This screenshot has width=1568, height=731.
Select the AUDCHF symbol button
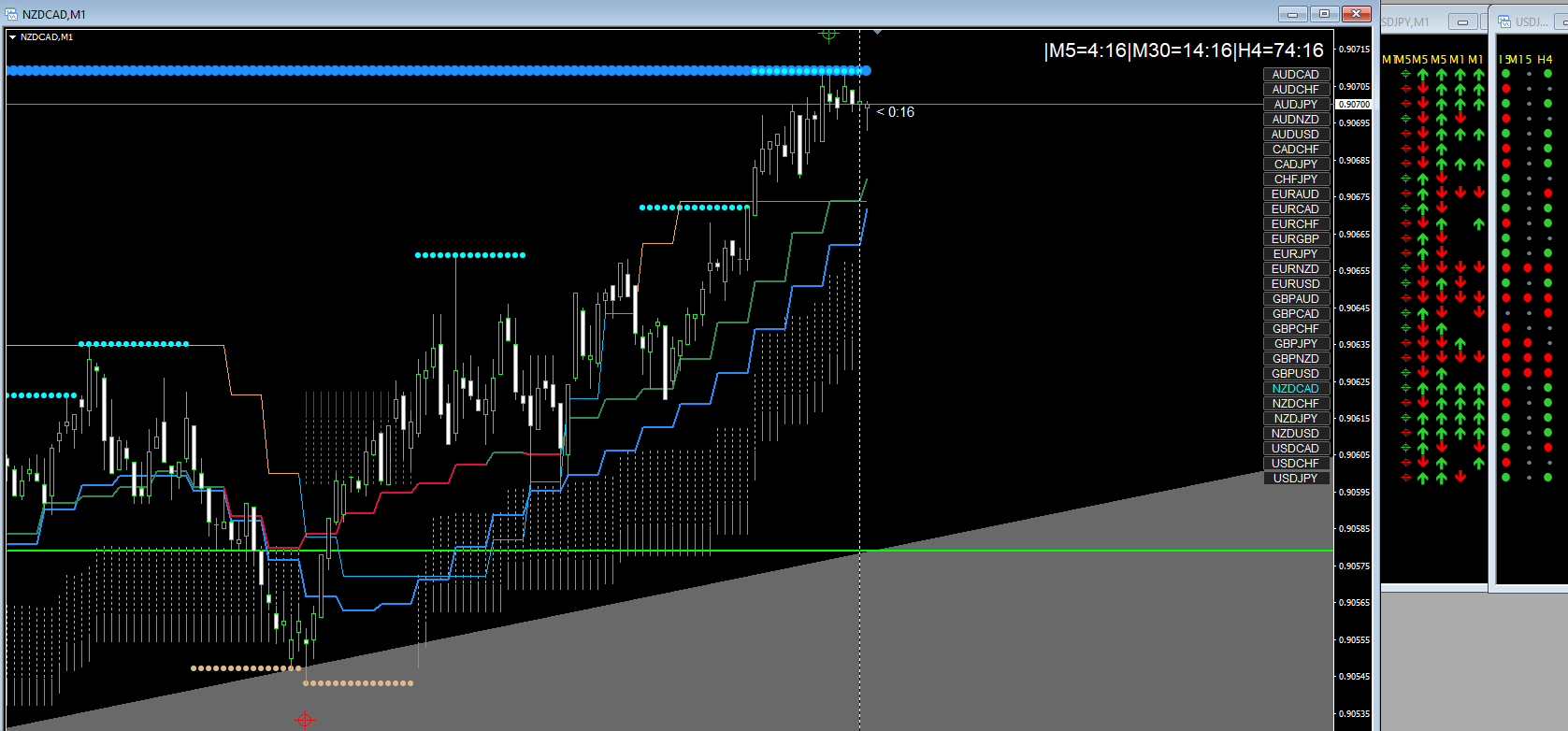coord(1296,90)
